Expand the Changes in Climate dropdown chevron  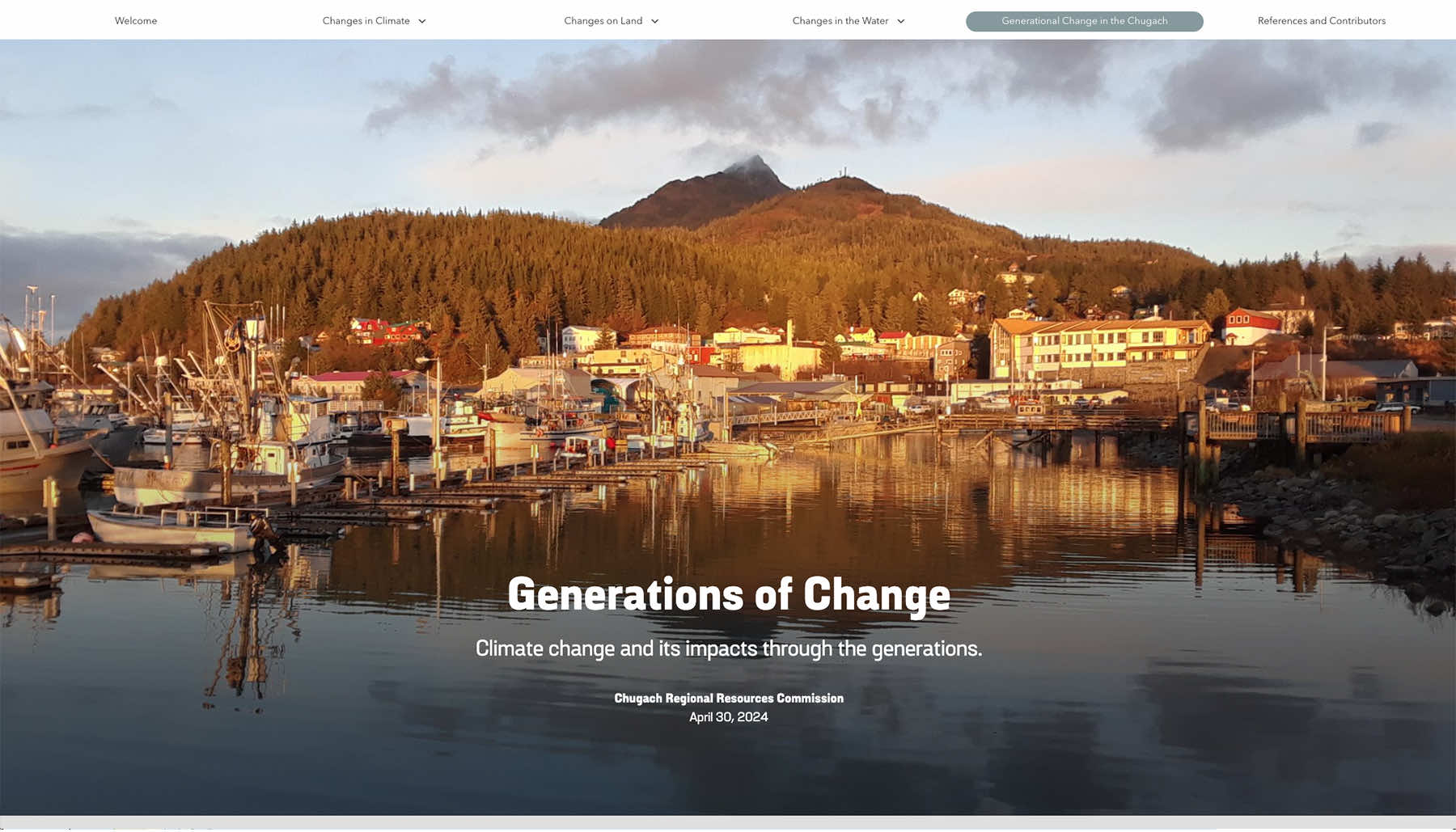(x=422, y=21)
